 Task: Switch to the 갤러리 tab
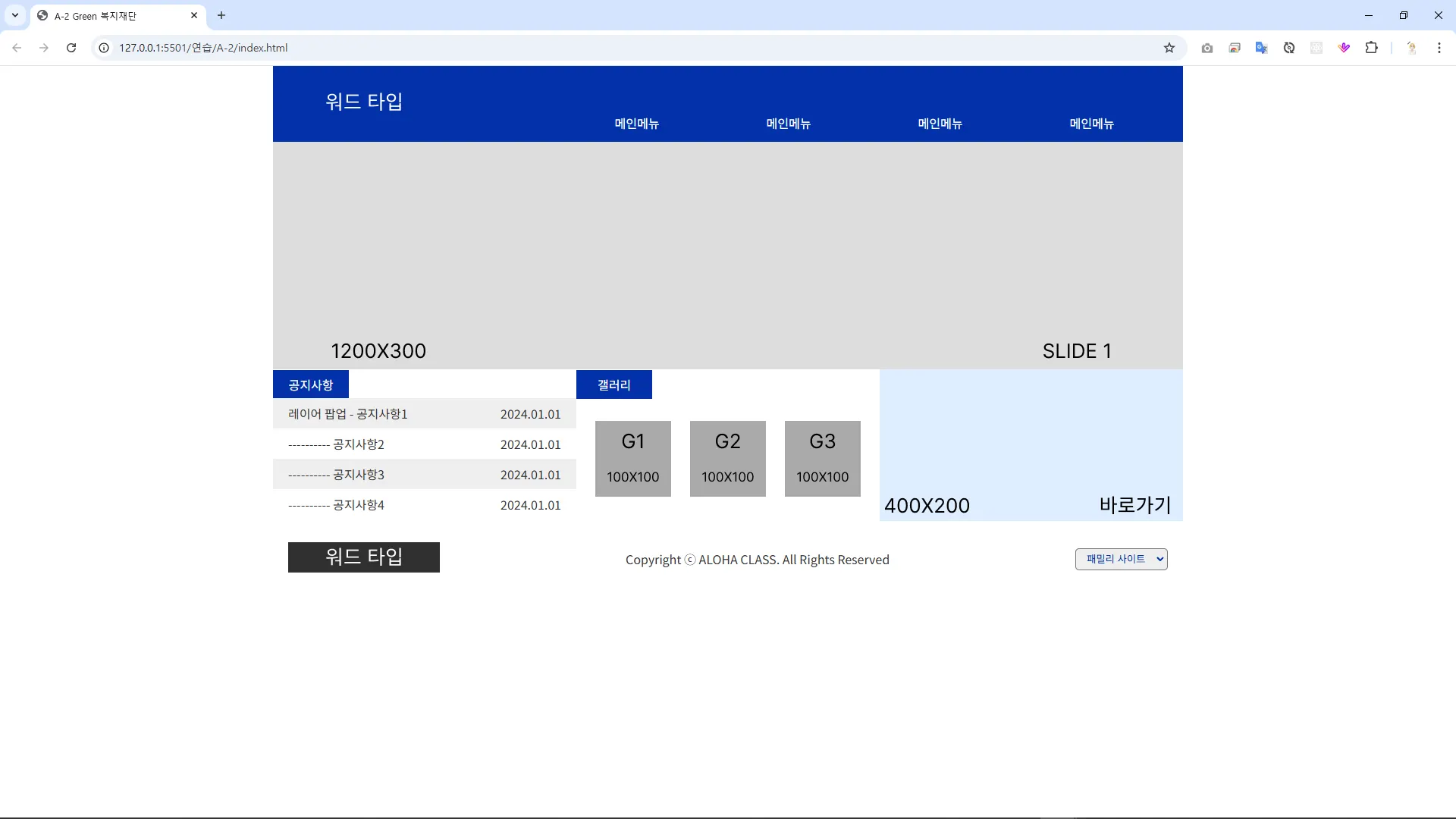(613, 384)
